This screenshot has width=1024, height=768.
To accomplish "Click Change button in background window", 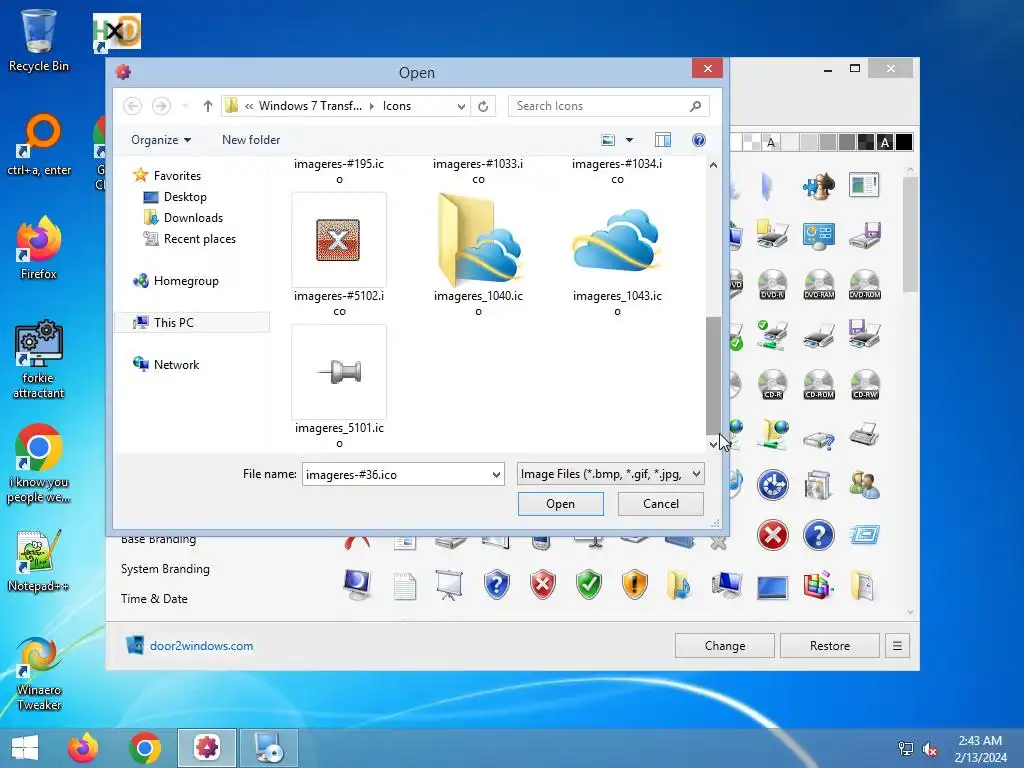I will 724,645.
